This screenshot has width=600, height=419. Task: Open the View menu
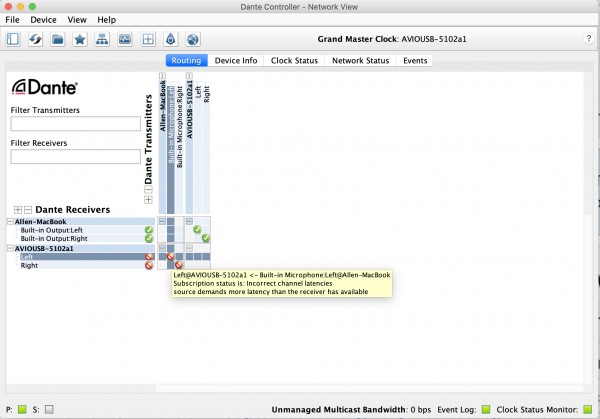point(77,20)
